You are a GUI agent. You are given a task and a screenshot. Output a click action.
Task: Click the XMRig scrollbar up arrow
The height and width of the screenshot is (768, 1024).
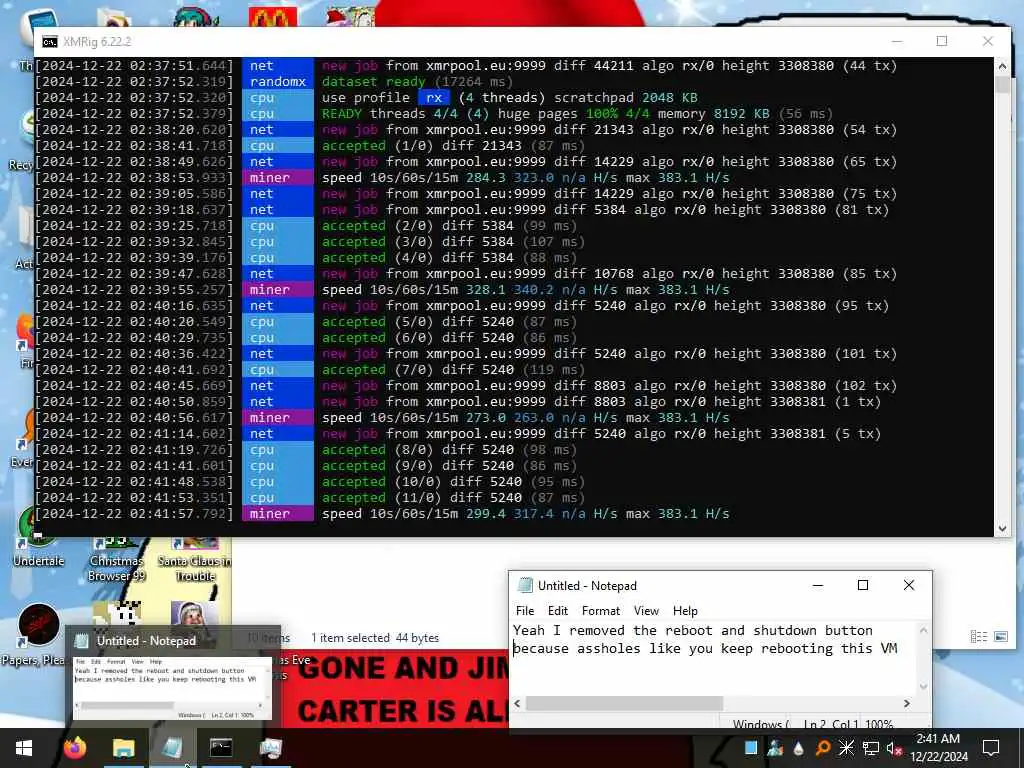tap(1002, 65)
